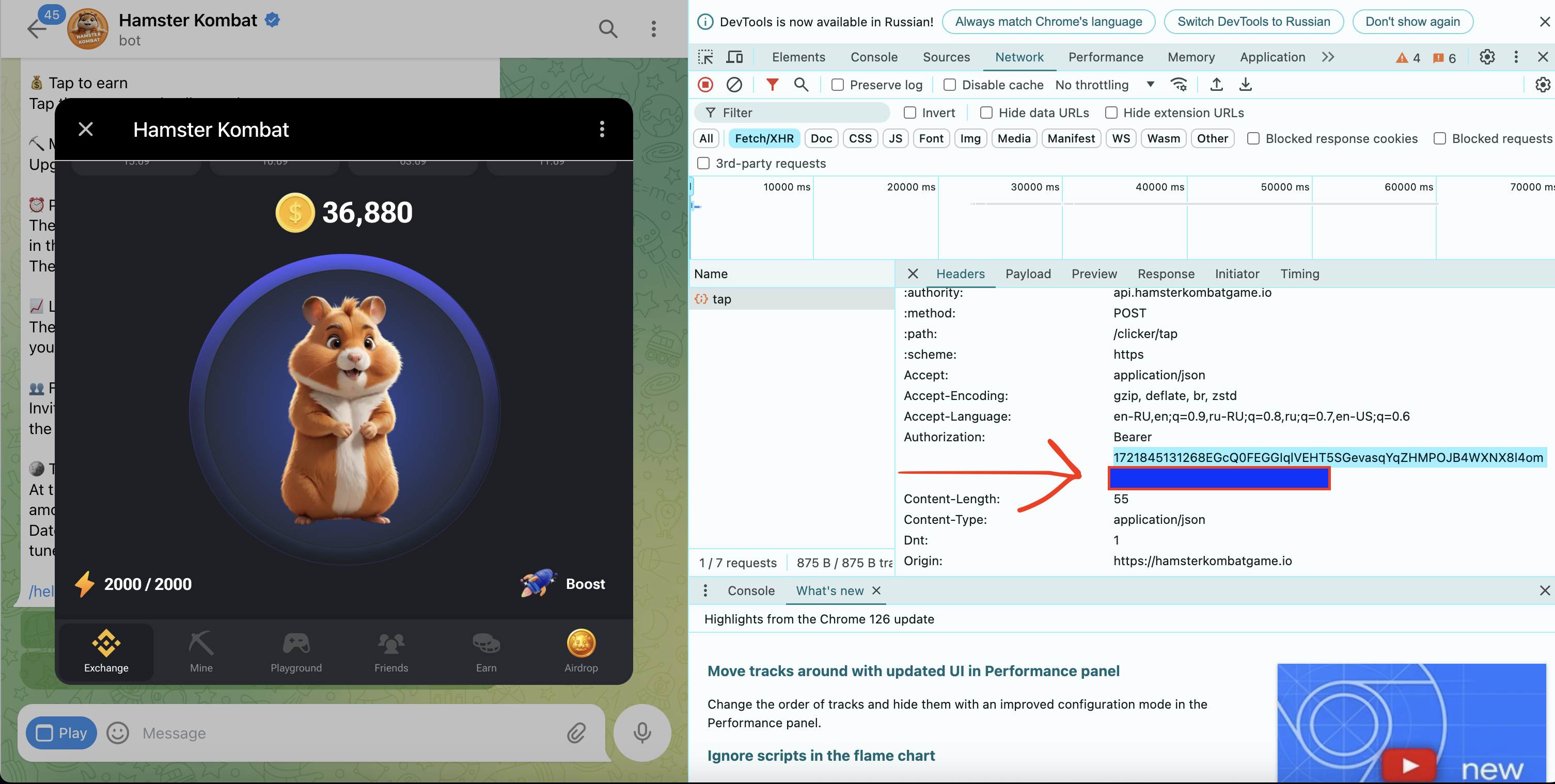Click Fetch/XHR filter icon

(x=765, y=138)
